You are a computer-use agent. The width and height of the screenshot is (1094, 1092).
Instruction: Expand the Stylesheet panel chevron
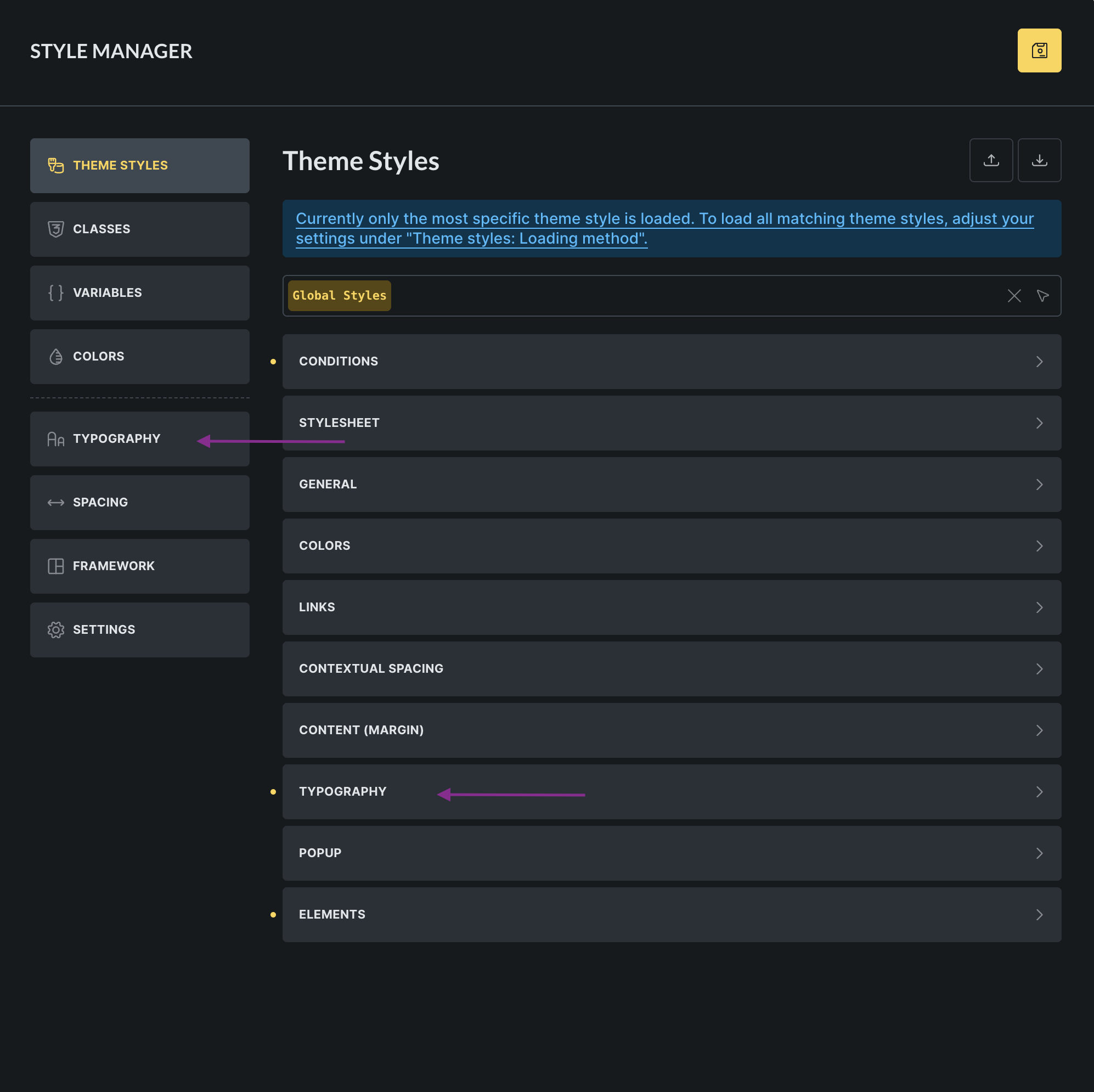[1039, 423]
